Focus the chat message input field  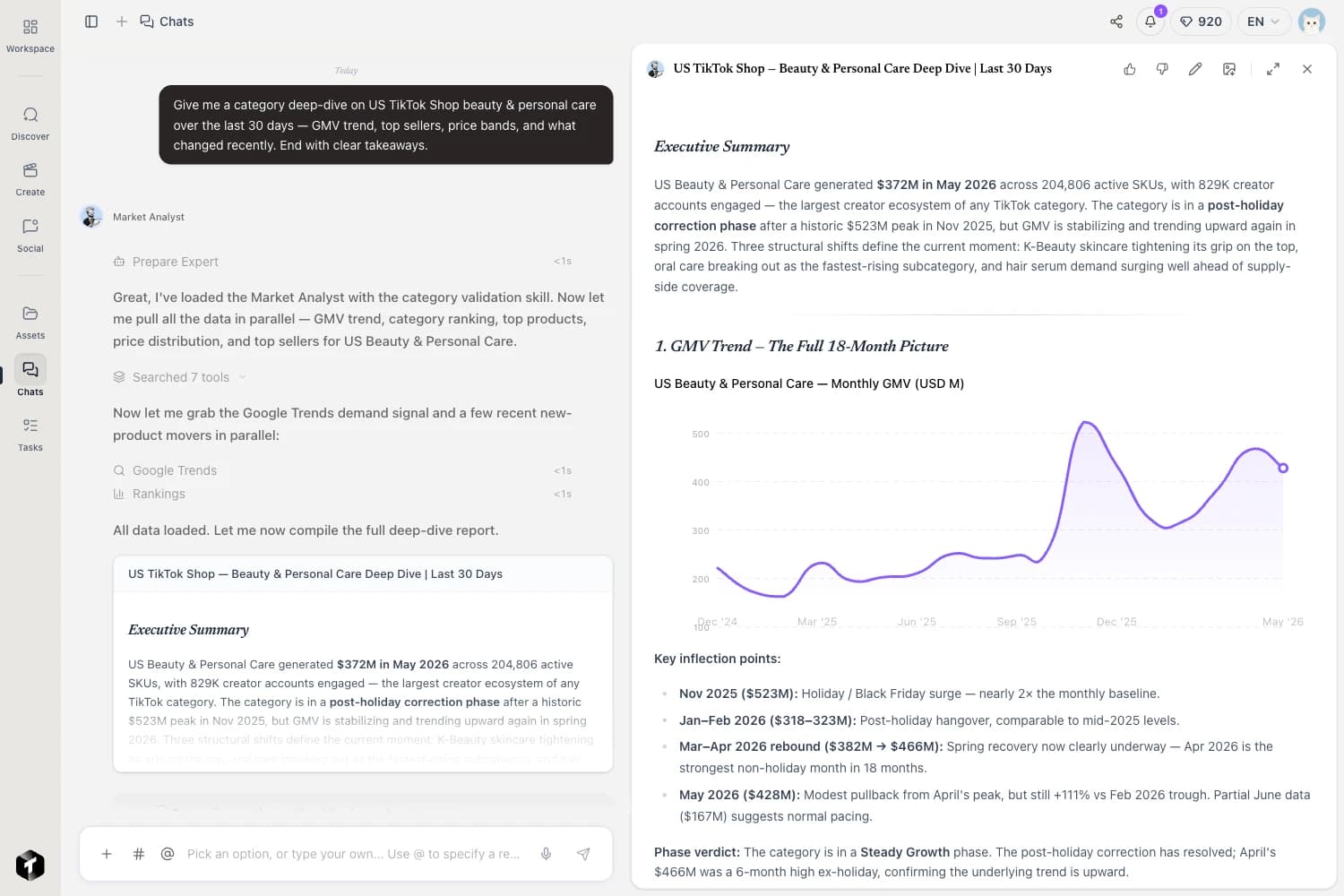(x=353, y=854)
